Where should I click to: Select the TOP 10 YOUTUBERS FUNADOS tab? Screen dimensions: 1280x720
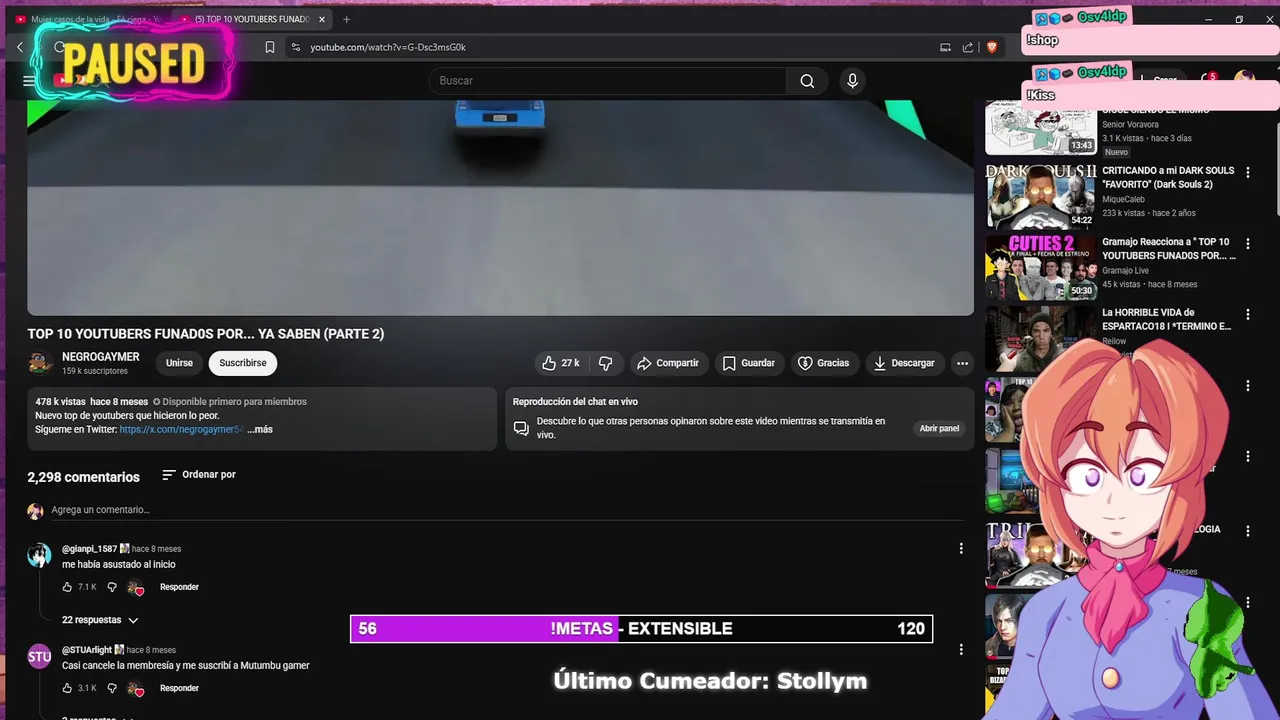(251, 19)
